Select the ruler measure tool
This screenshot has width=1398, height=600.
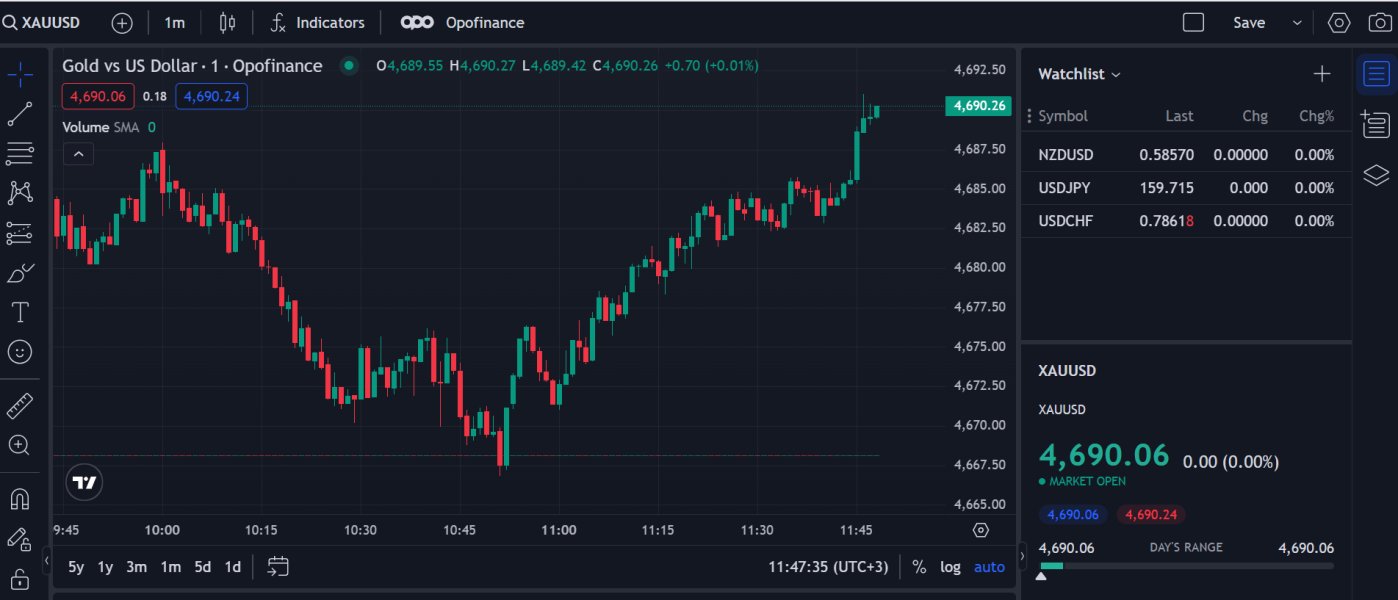pos(20,406)
